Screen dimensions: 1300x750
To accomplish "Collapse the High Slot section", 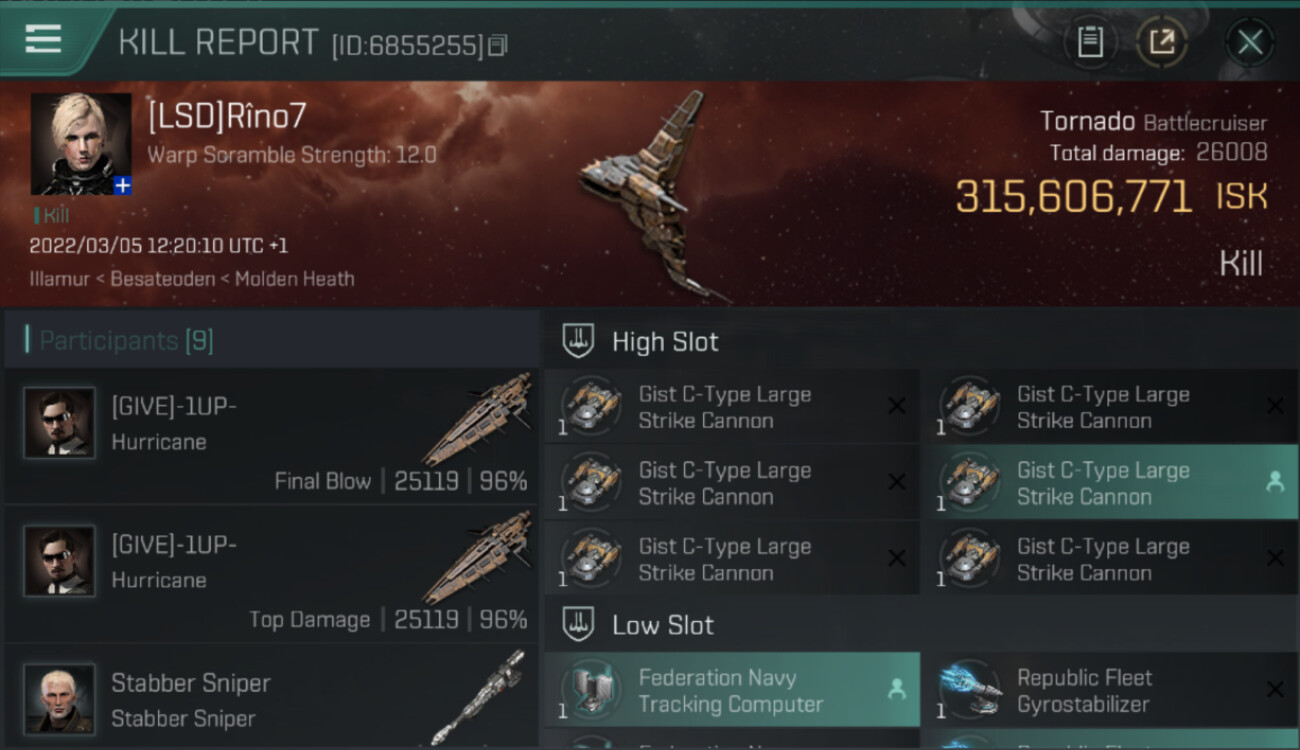I will pos(921,341).
